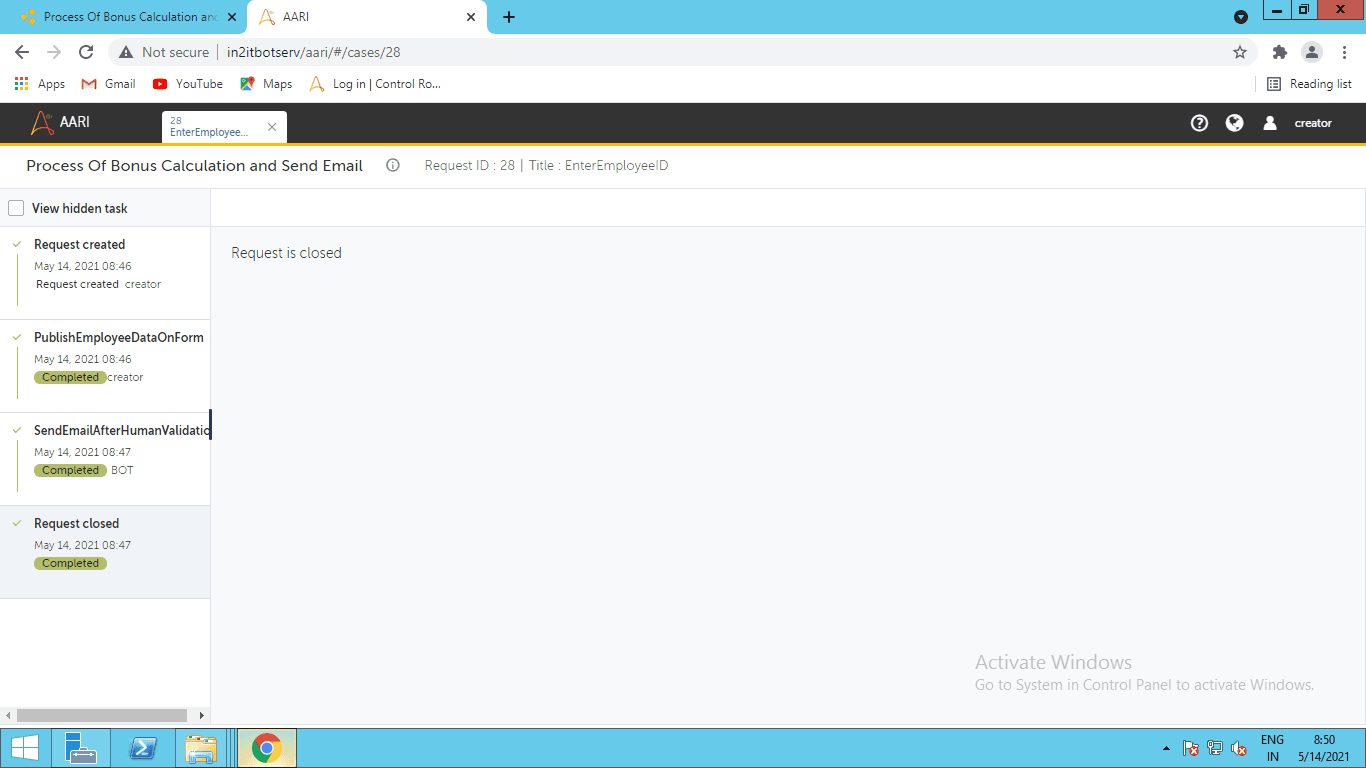Switch to Process Of Bonus Calculation browser tab
The image size is (1366, 768).
[125, 17]
